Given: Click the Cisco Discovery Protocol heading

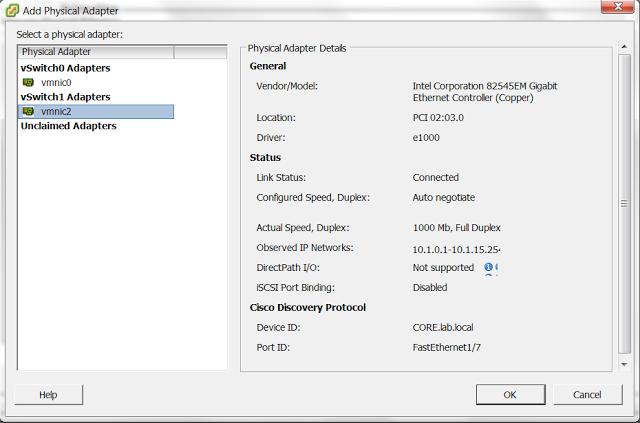Looking at the screenshot, I should click(x=308, y=307).
